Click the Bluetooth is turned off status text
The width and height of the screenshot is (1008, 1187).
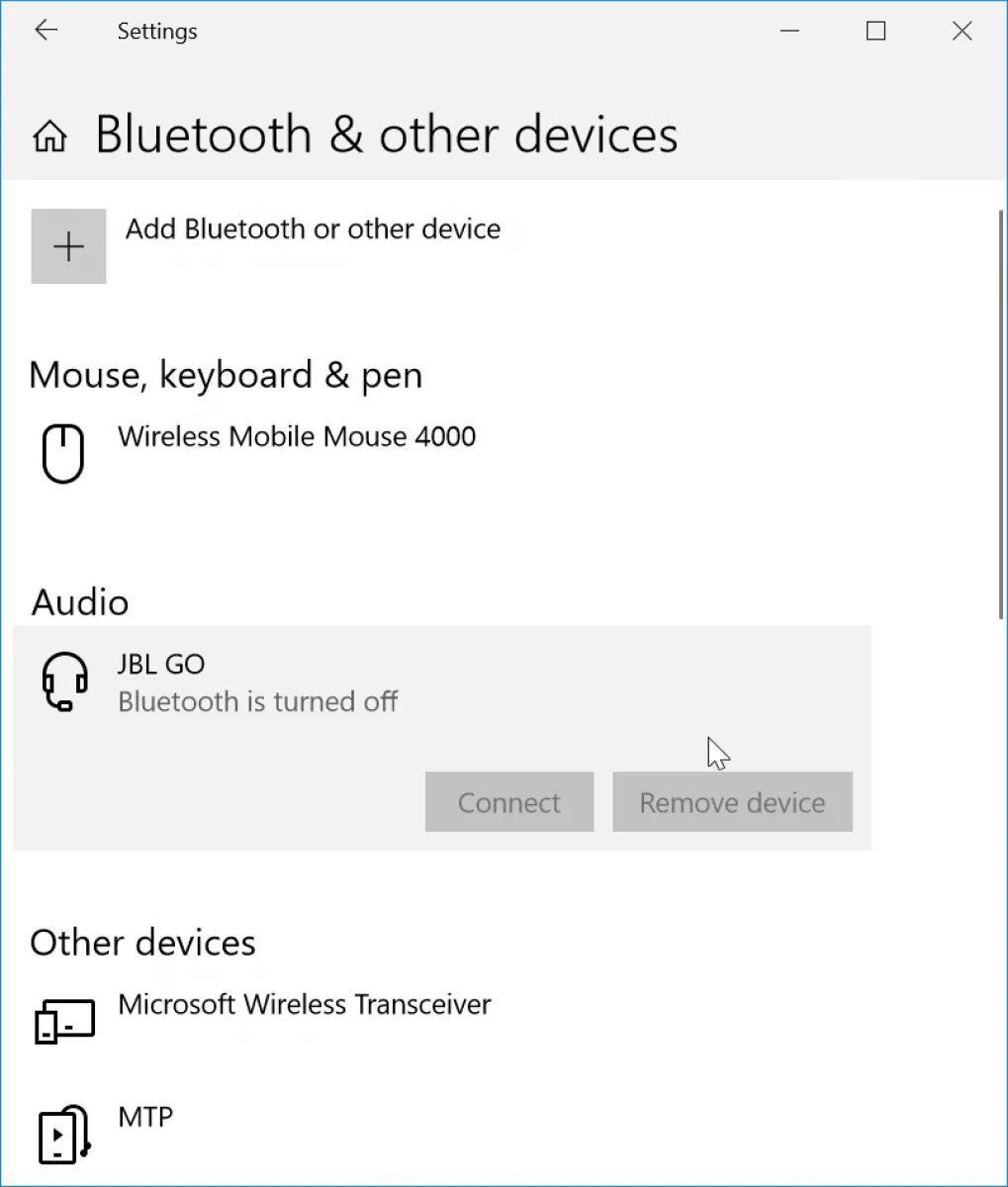pyautogui.click(x=257, y=701)
